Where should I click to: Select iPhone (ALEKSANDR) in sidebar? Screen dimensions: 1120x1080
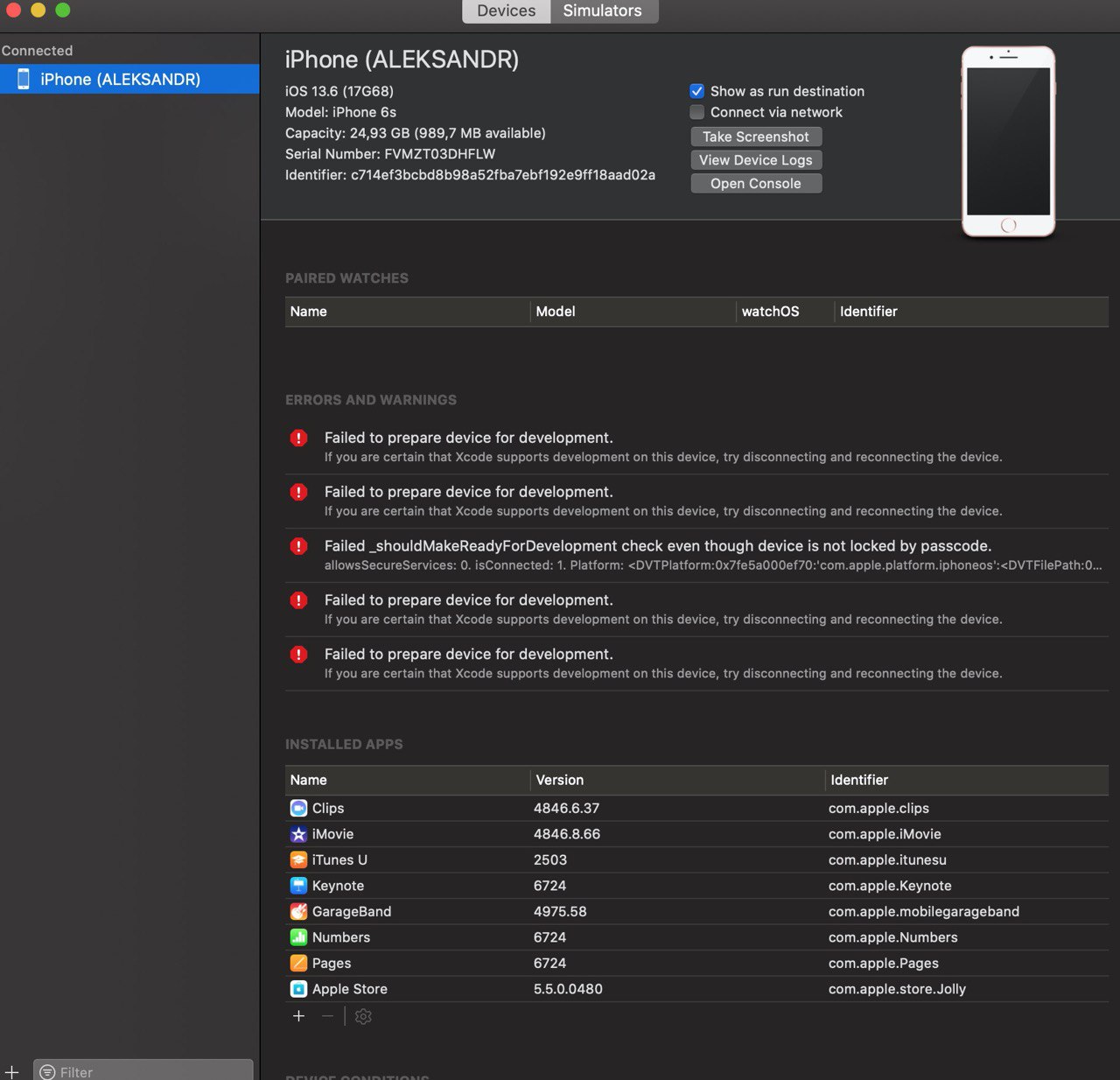[129, 79]
